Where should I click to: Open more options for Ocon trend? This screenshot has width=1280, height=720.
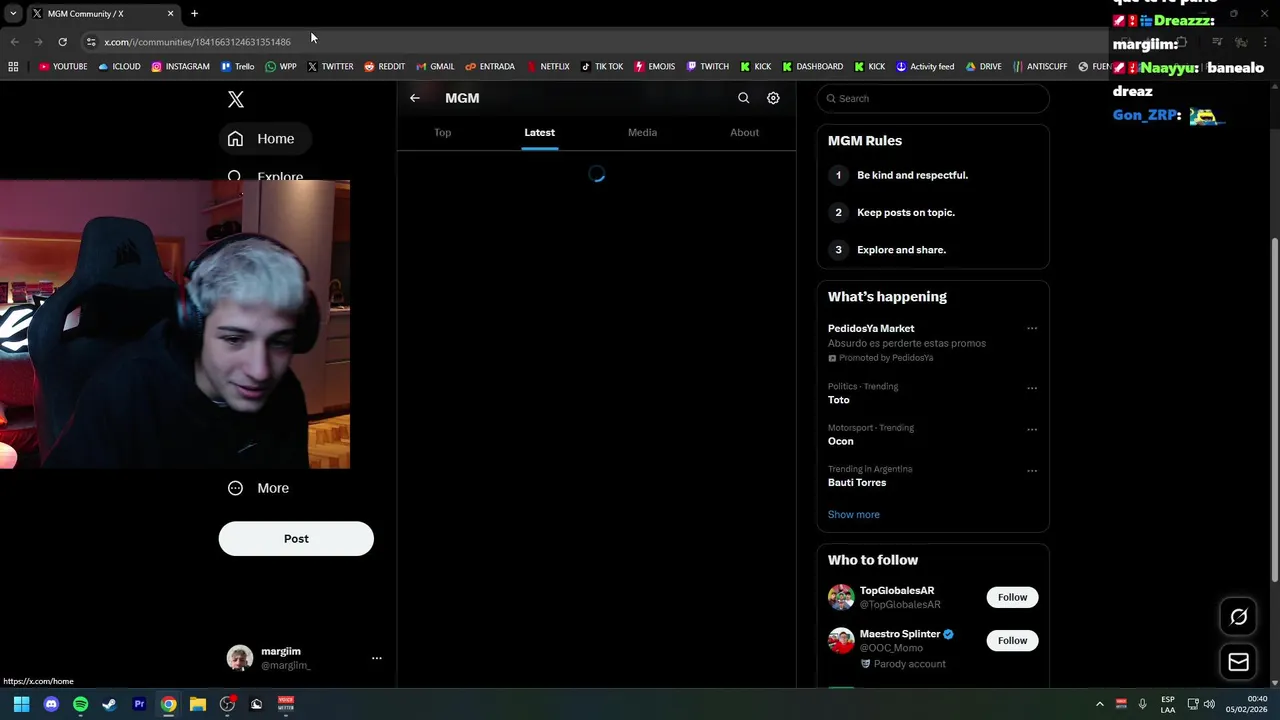pyautogui.click(x=1032, y=429)
